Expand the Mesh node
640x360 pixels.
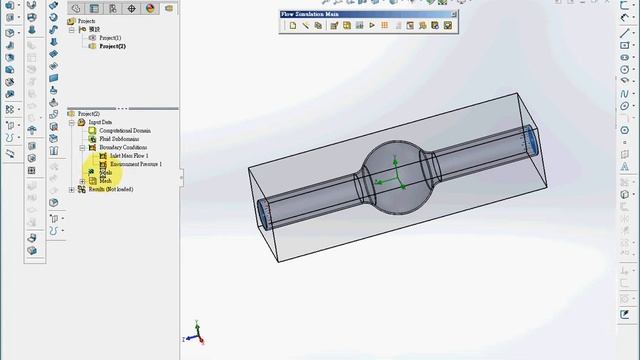82,181
